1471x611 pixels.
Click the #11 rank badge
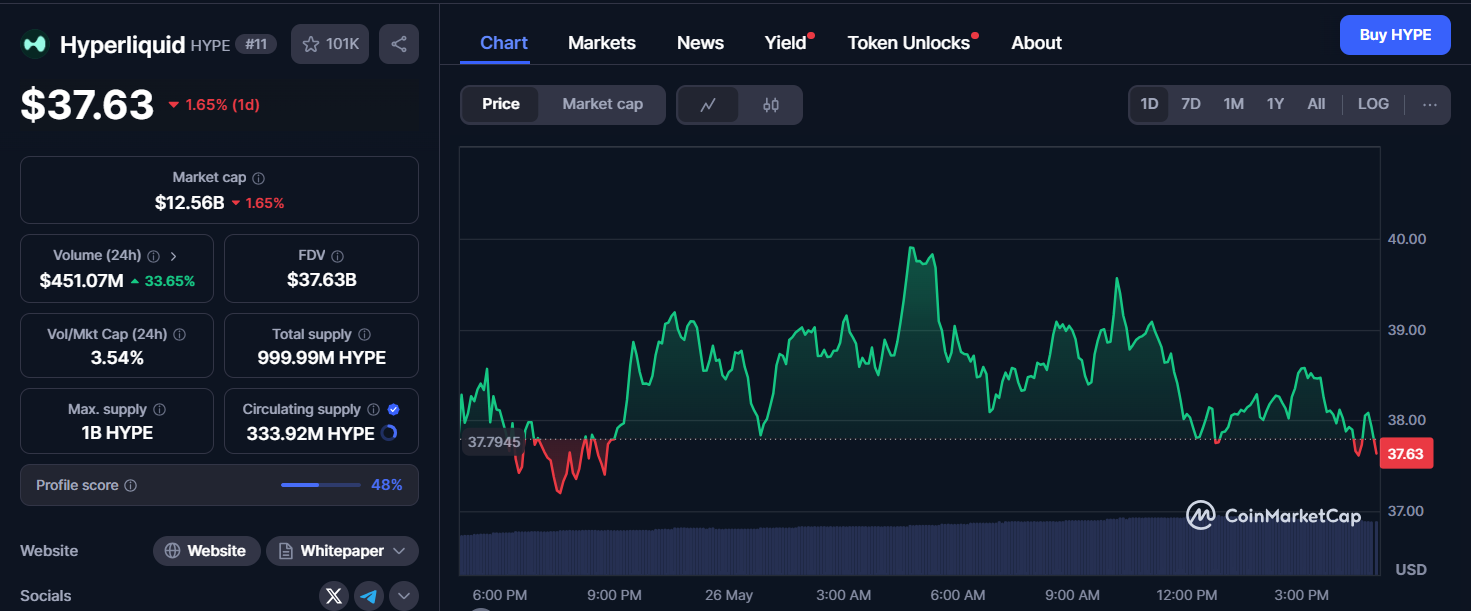256,44
